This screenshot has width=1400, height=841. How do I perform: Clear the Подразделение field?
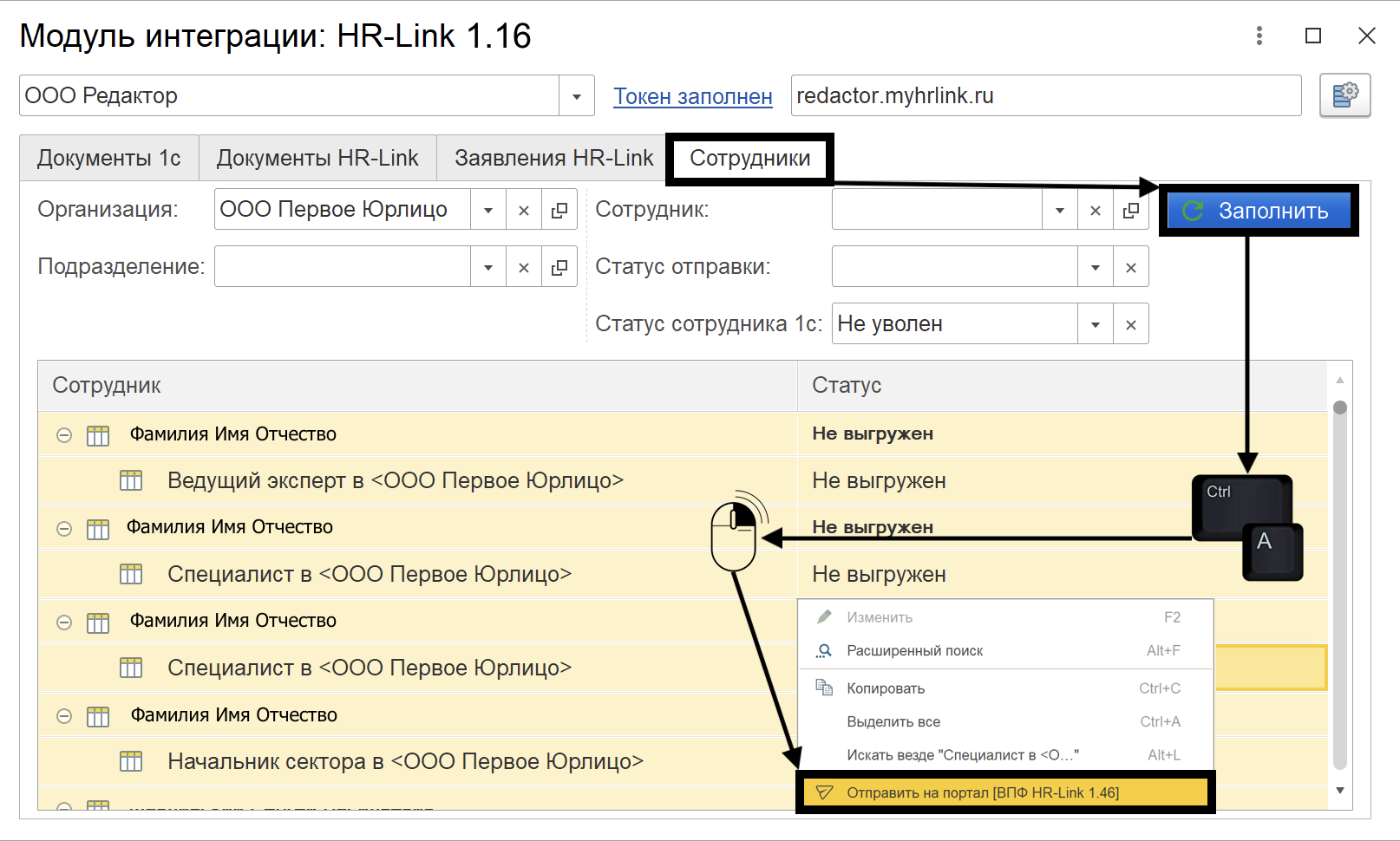[524, 267]
